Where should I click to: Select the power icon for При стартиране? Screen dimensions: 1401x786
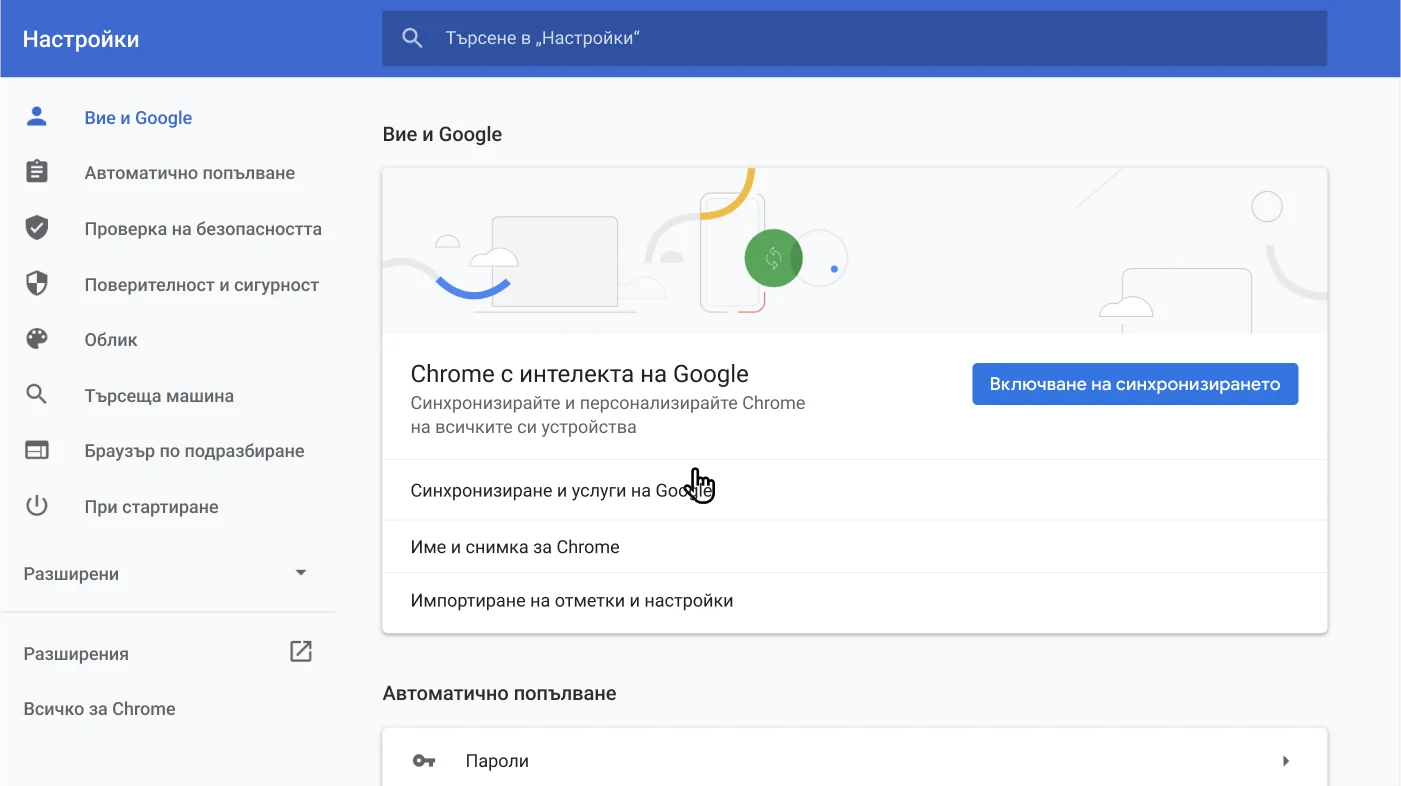[36, 506]
